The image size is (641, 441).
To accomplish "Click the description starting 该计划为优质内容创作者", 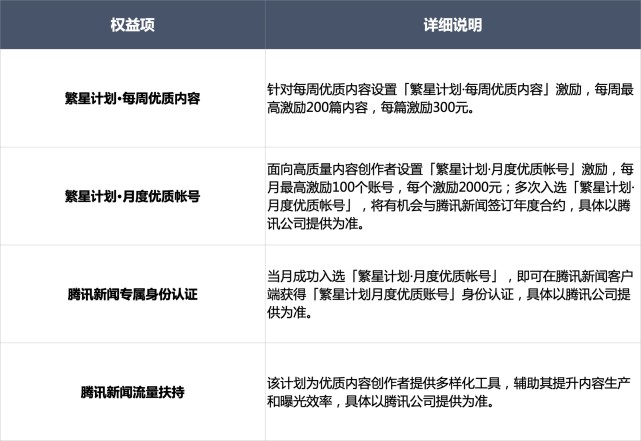I will tap(449, 392).
